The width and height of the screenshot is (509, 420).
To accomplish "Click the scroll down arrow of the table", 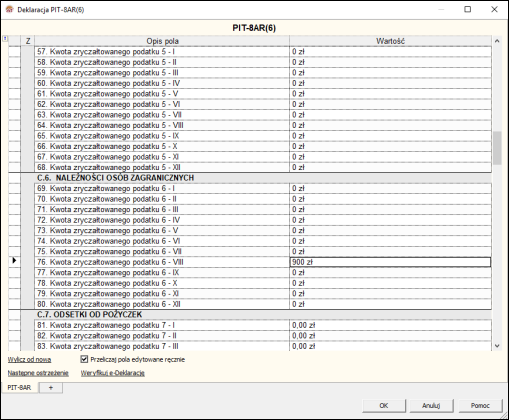I will 497,346.
